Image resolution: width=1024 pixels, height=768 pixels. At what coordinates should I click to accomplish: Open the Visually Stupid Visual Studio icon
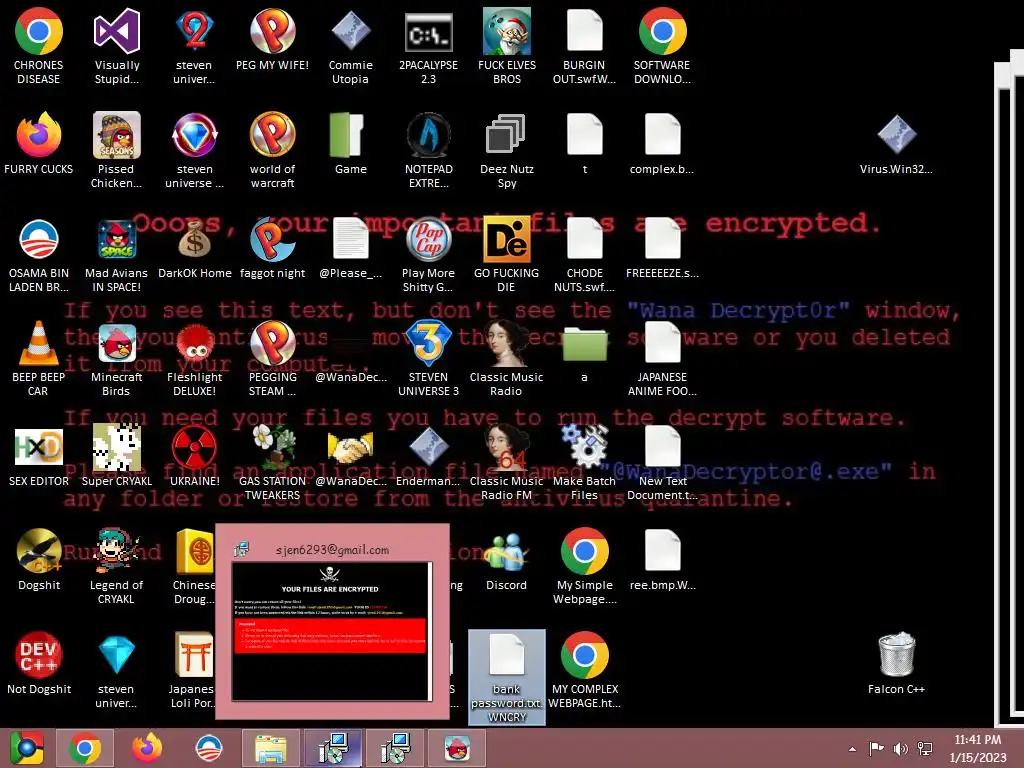pos(116,31)
